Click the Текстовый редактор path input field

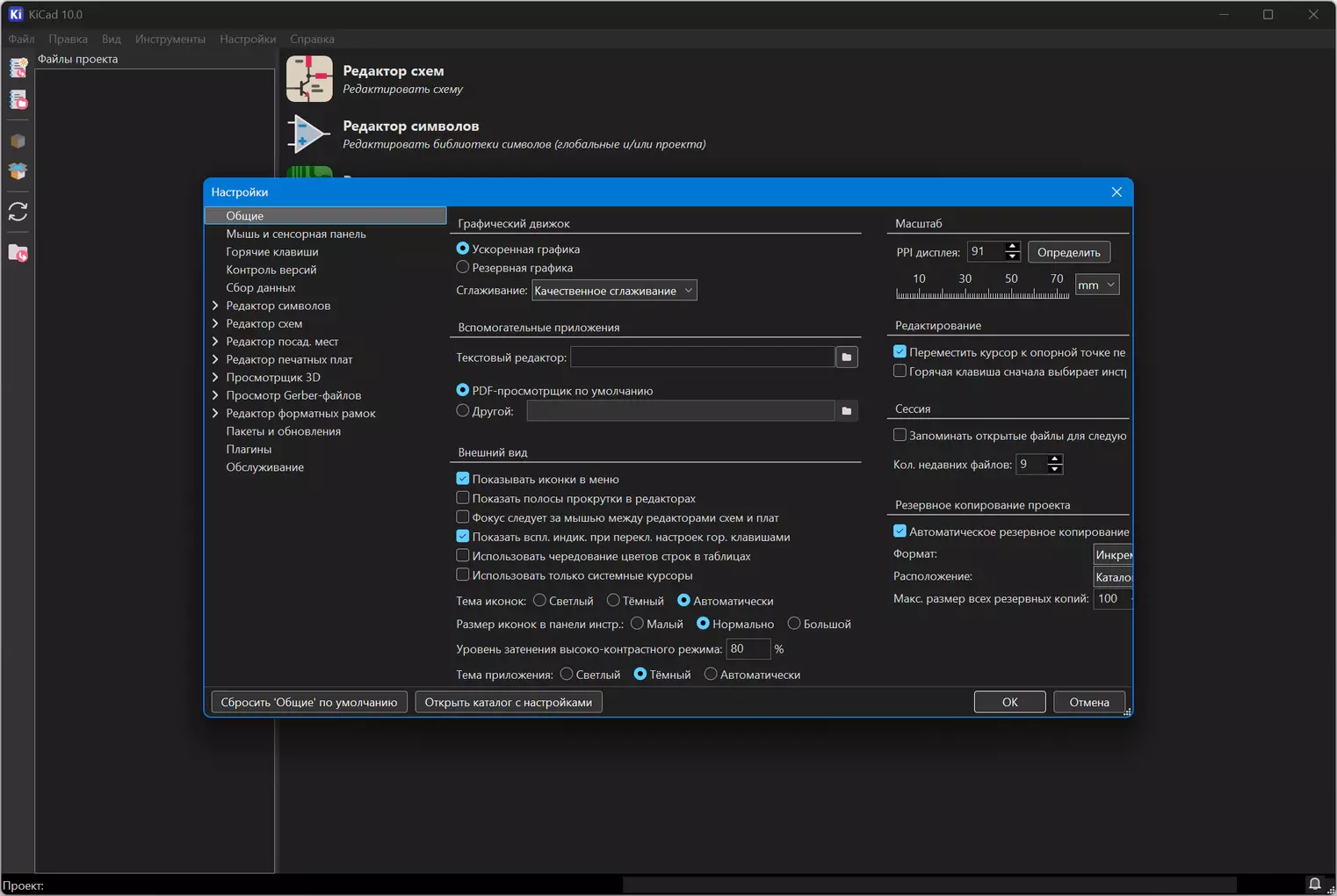coord(702,357)
